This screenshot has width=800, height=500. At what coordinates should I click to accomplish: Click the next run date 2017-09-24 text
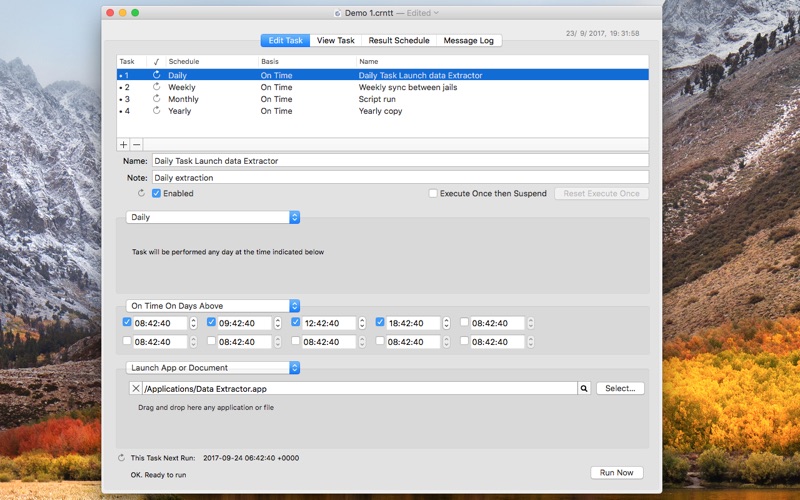251,458
